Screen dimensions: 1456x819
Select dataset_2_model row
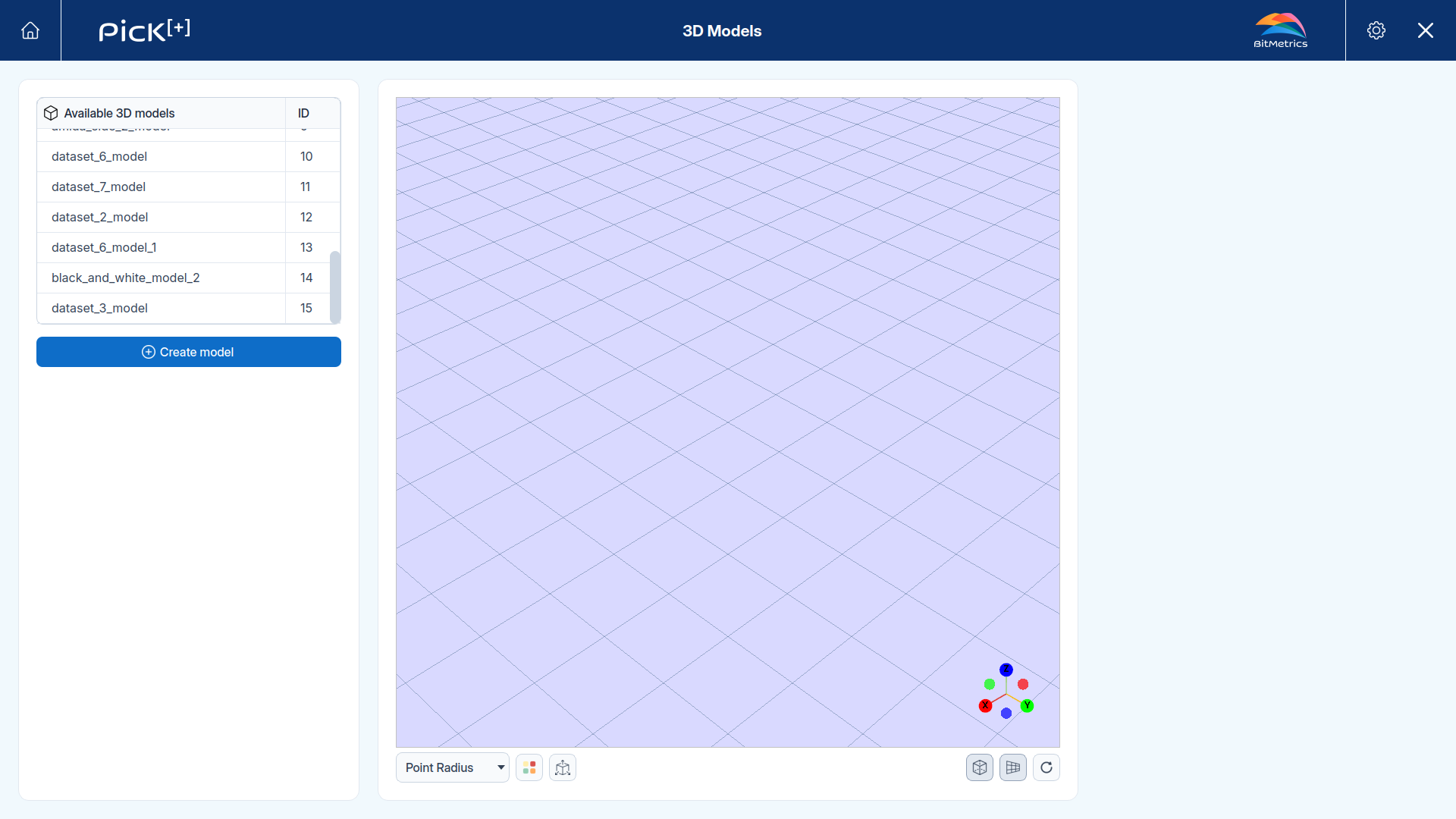coord(188,217)
